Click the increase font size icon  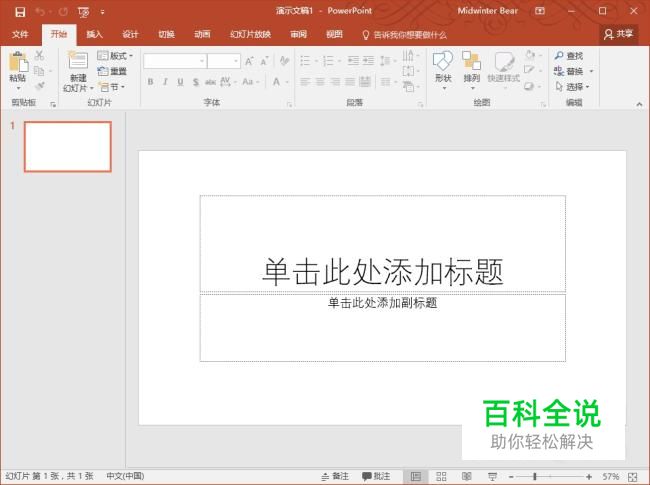[249, 61]
